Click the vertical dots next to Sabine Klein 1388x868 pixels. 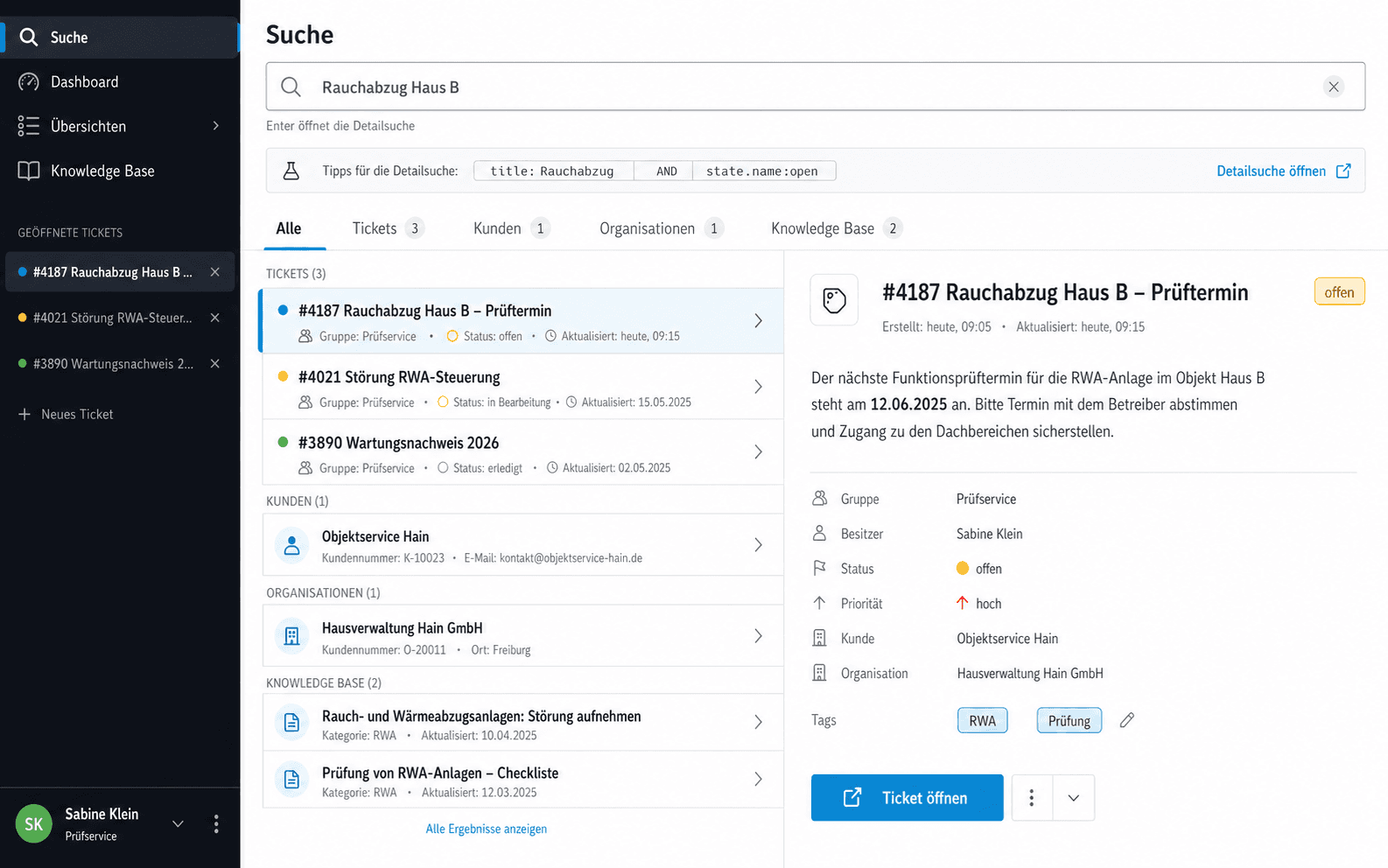(x=216, y=823)
